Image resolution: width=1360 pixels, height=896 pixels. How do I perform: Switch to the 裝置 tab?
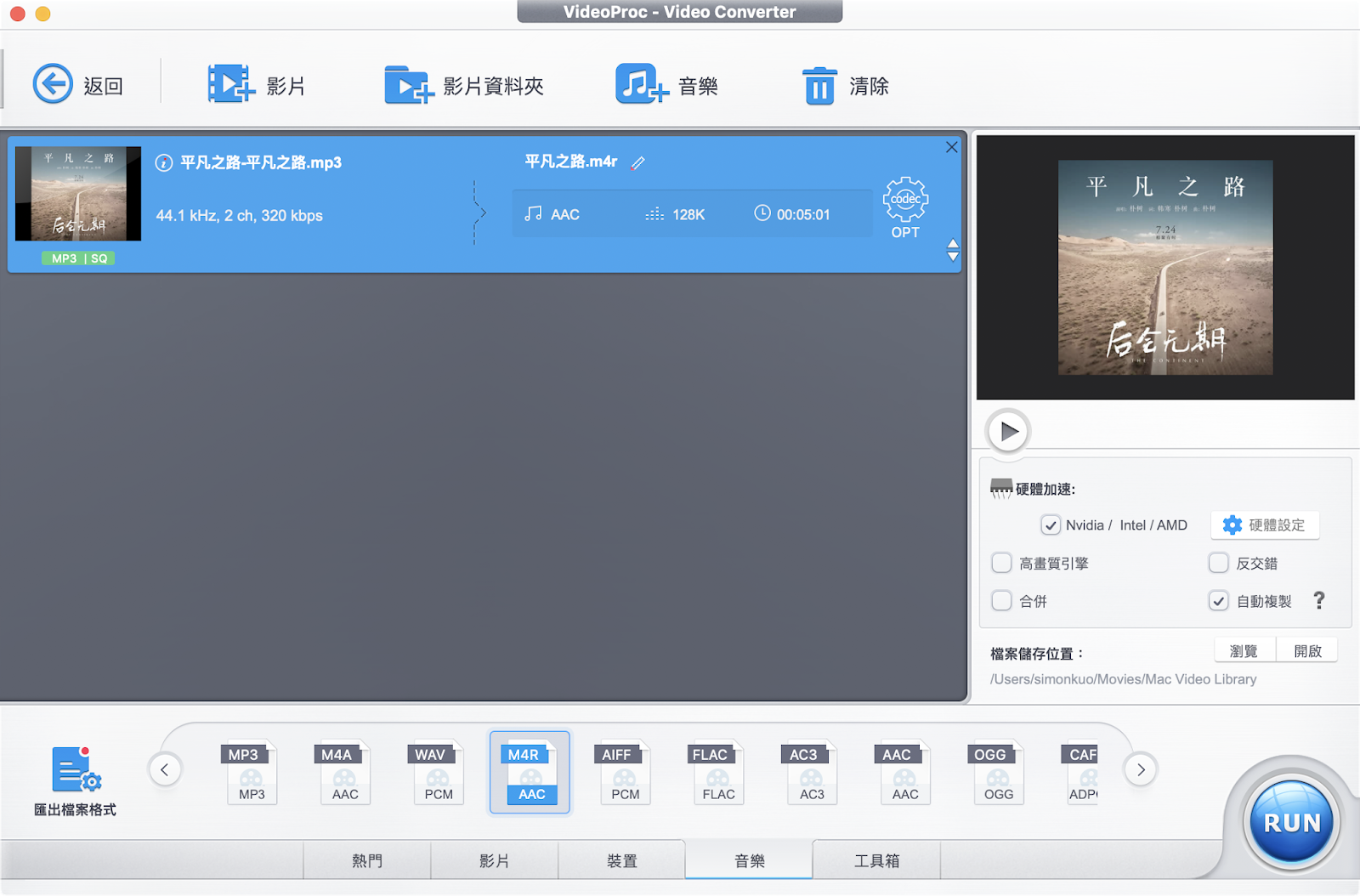click(622, 860)
